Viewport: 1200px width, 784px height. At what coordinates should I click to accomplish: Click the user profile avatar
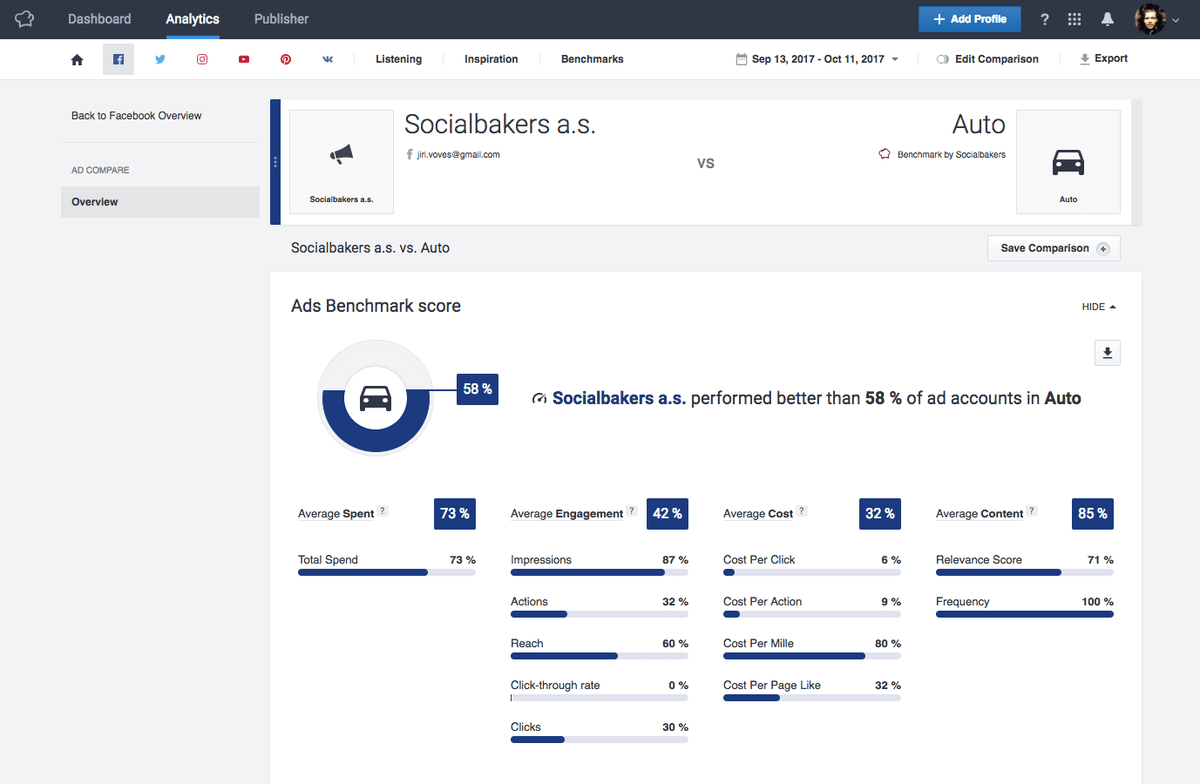[1150, 19]
